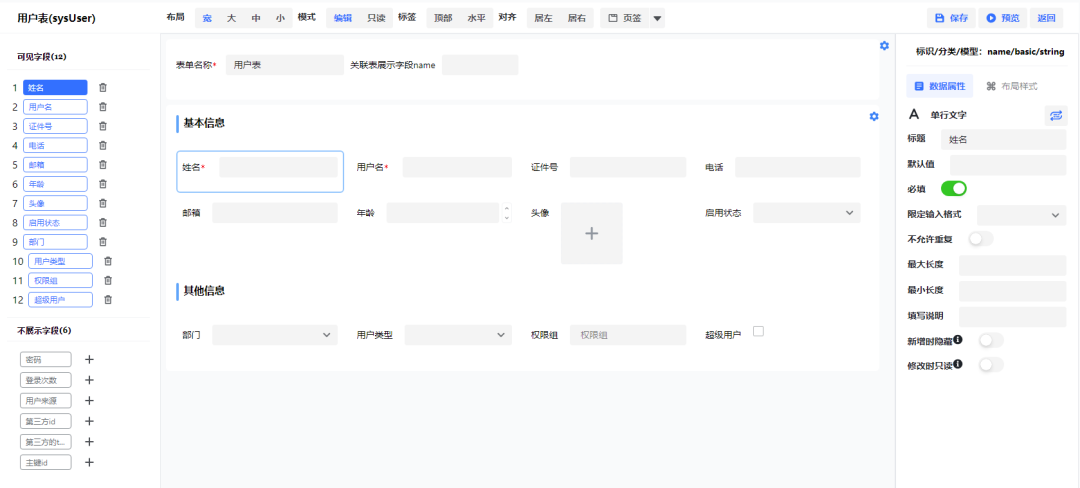Click the 预览 button
The height and width of the screenshot is (488, 1080).
click(1001, 18)
